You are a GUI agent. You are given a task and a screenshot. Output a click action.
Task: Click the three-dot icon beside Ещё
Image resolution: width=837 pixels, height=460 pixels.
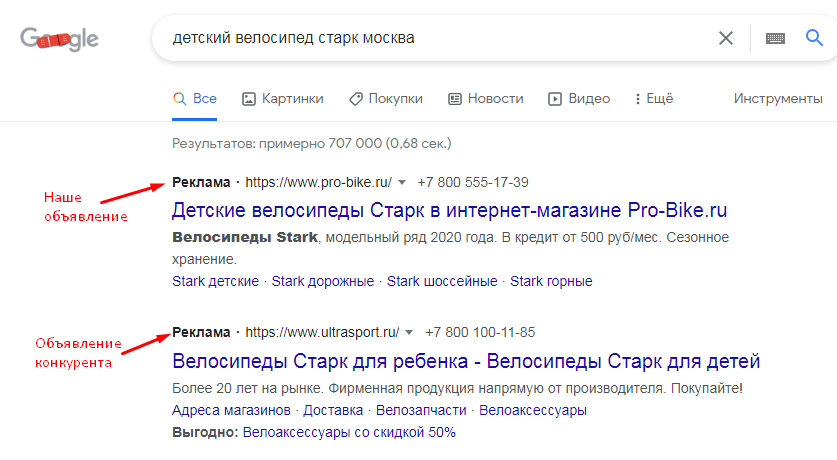click(x=637, y=99)
